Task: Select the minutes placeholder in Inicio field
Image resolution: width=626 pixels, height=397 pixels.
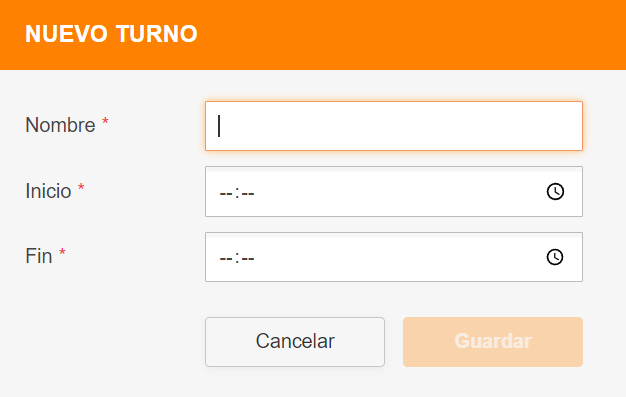Action: tap(248, 194)
